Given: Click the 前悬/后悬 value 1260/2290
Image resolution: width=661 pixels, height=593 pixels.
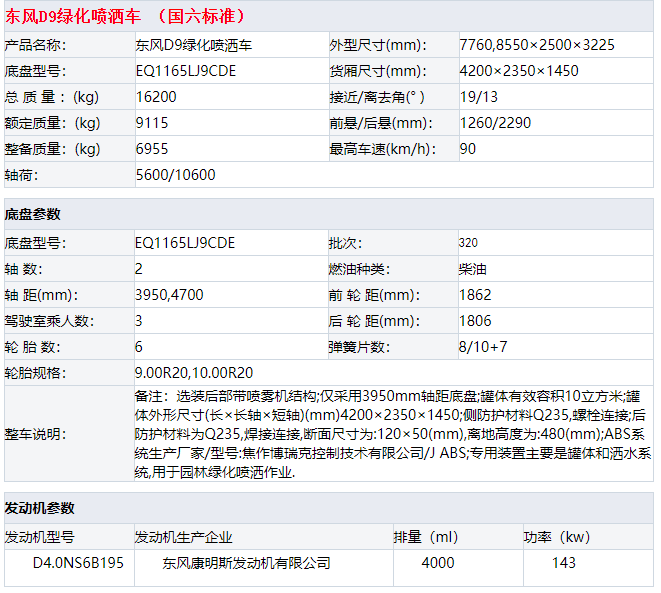Looking at the screenshot, I should click(495, 123).
